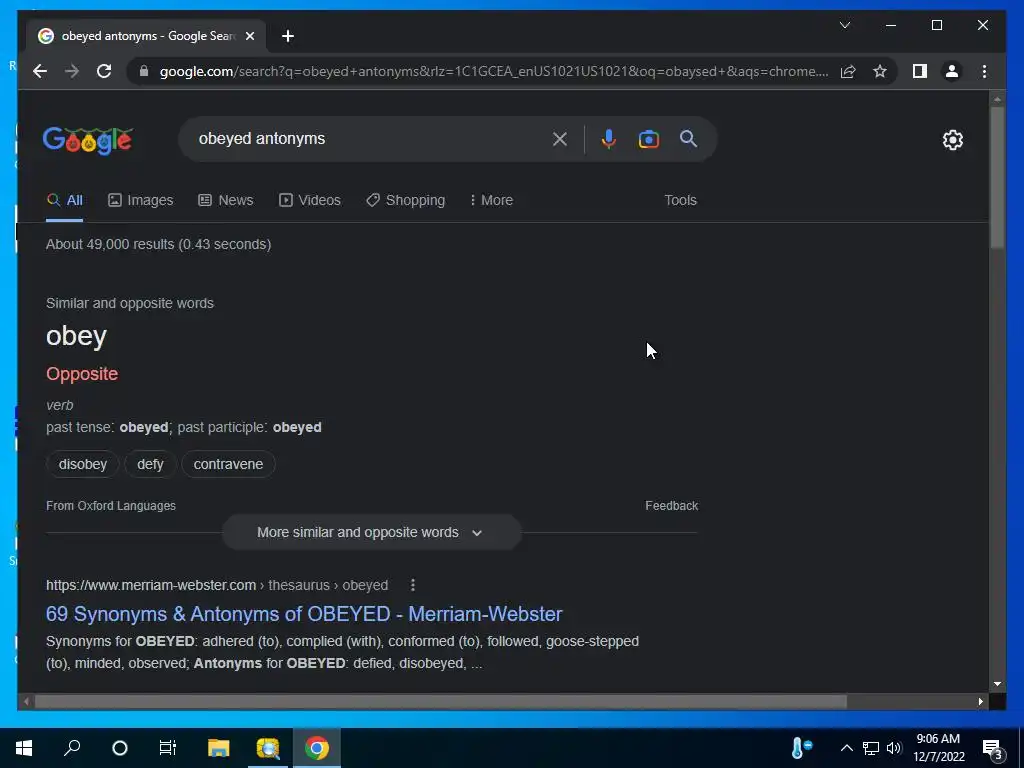Reload the Google search page
The width and height of the screenshot is (1024, 768).
[104, 71]
